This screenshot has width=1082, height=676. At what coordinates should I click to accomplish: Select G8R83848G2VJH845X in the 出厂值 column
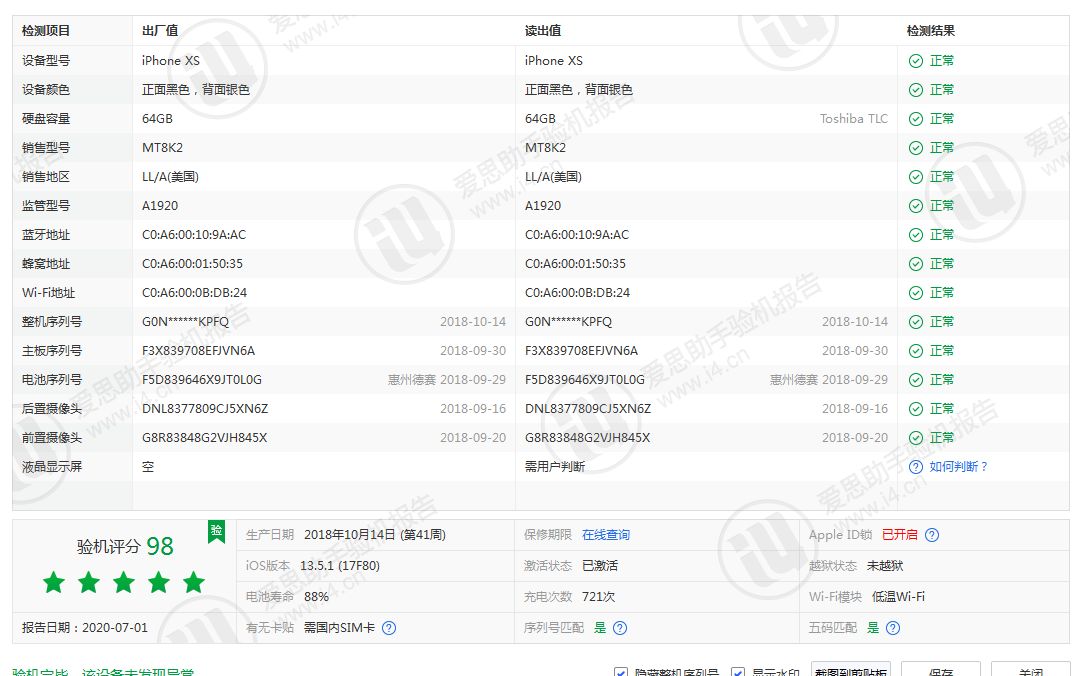click(x=204, y=437)
